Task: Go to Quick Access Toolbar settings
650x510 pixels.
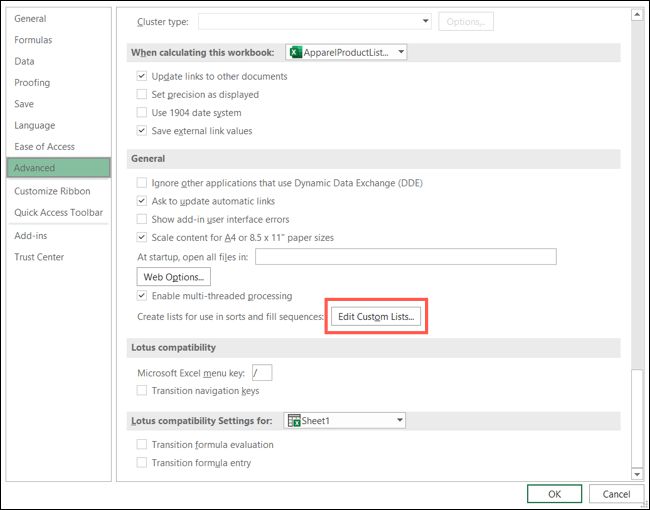Action: pyautogui.click(x=58, y=212)
